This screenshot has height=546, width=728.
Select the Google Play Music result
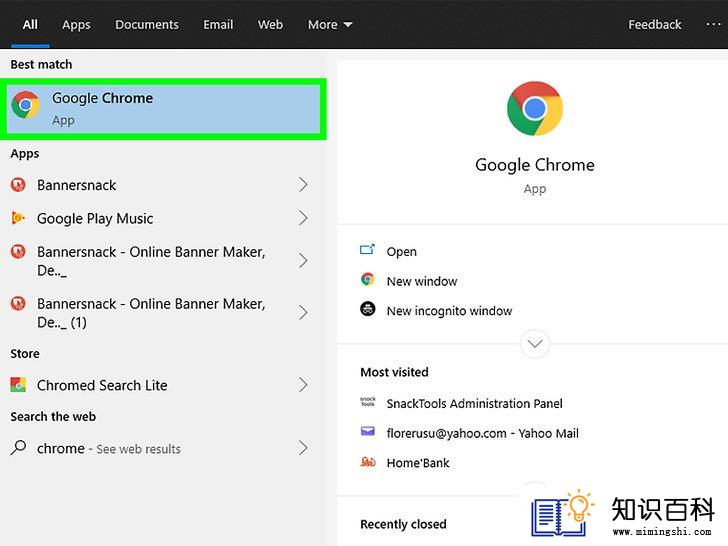pos(160,218)
